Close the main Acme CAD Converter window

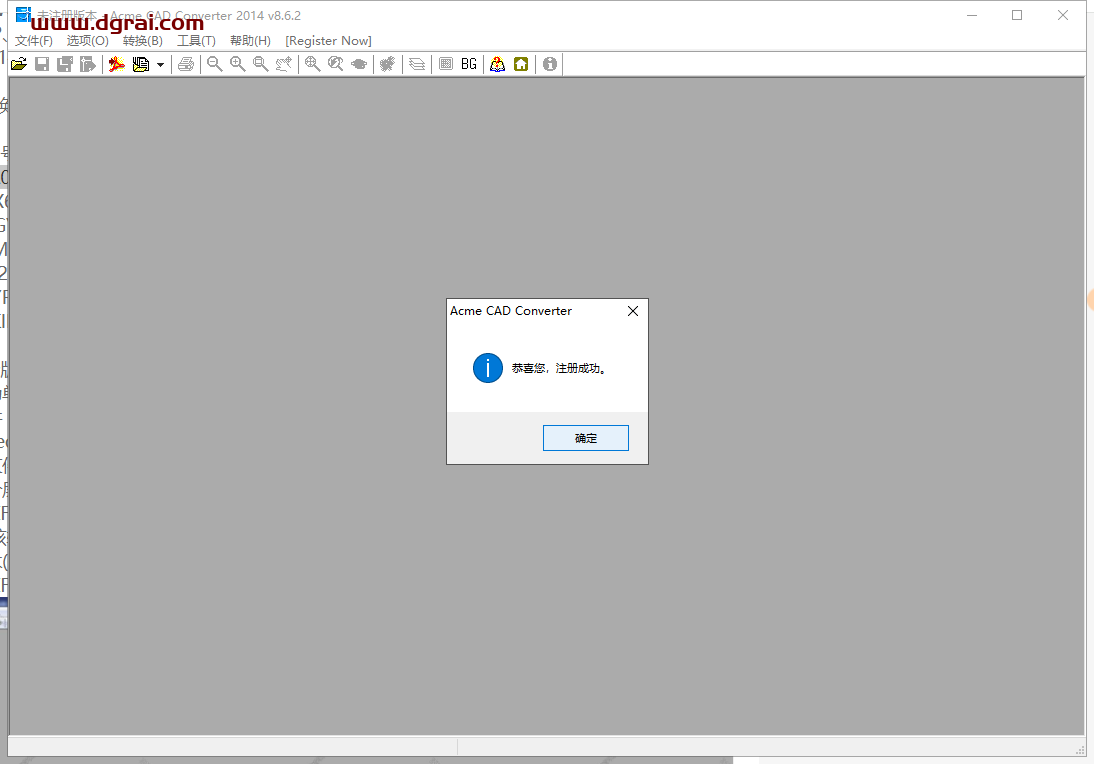point(1063,15)
